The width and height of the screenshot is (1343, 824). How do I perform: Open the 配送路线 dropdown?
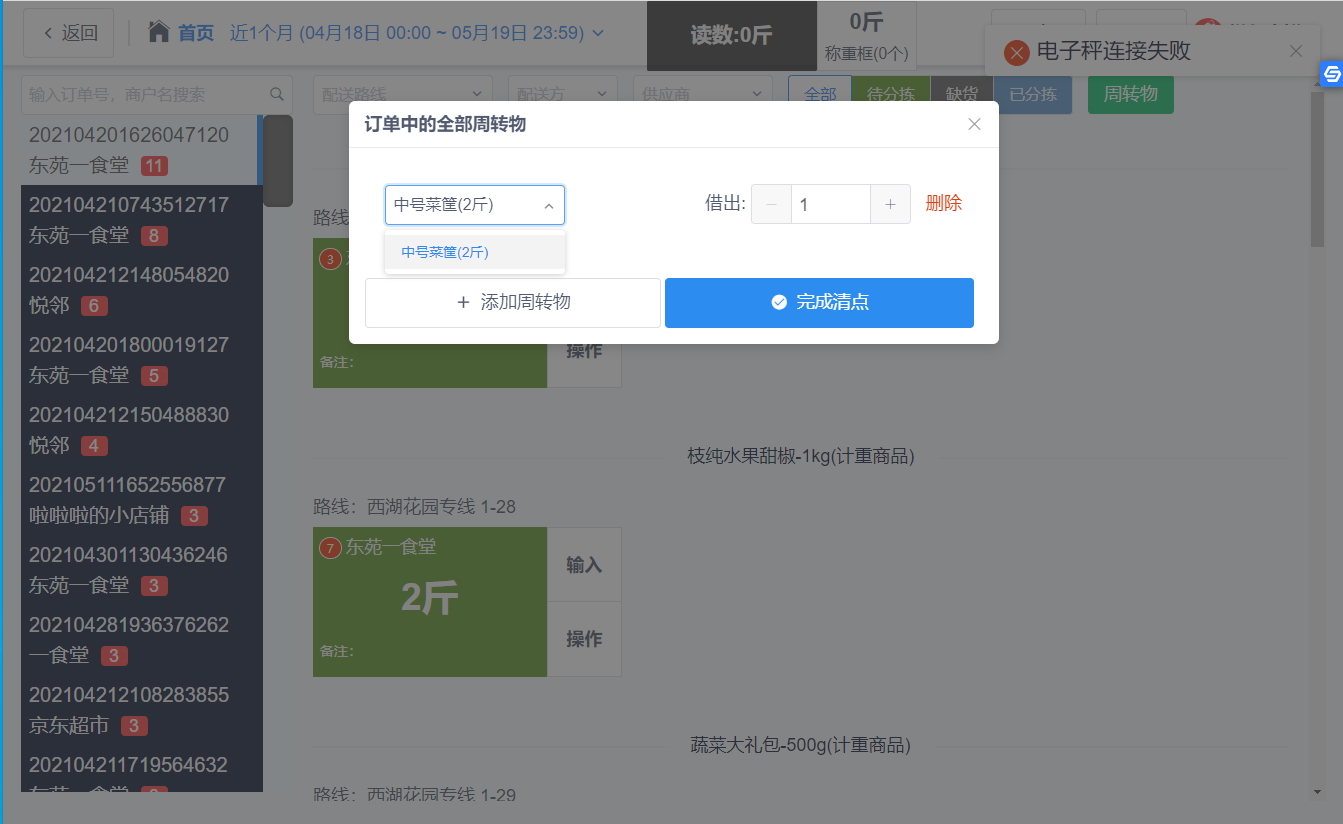click(402, 94)
